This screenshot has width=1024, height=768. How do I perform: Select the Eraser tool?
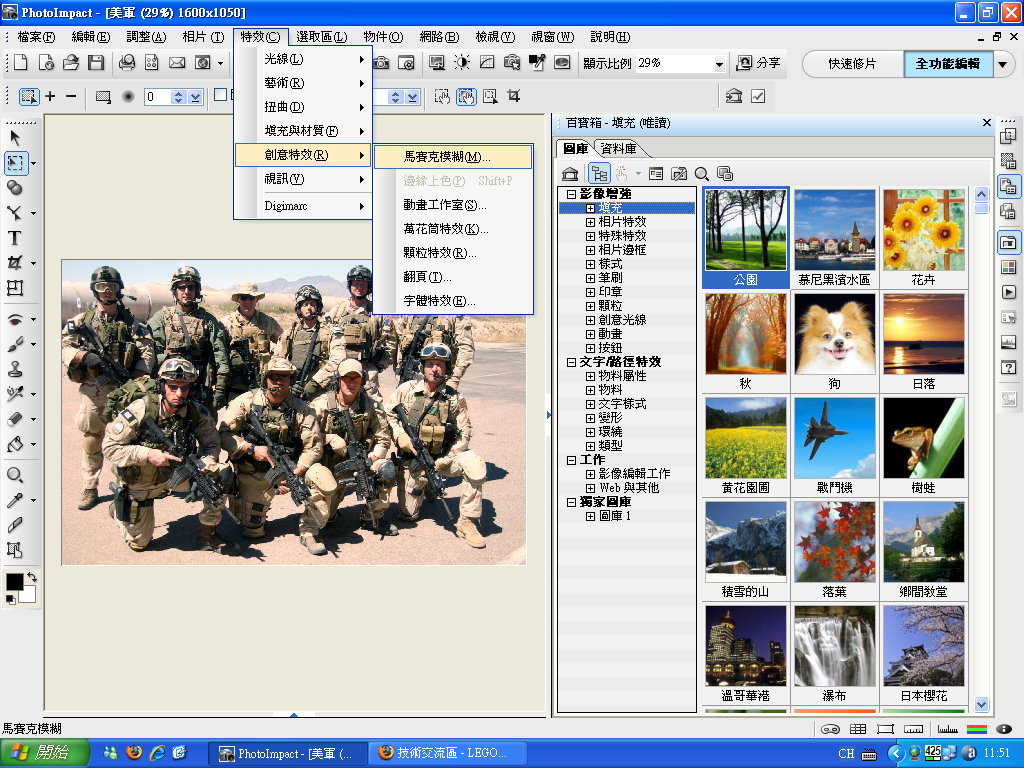pyautogui.click(x=14, y=419)
